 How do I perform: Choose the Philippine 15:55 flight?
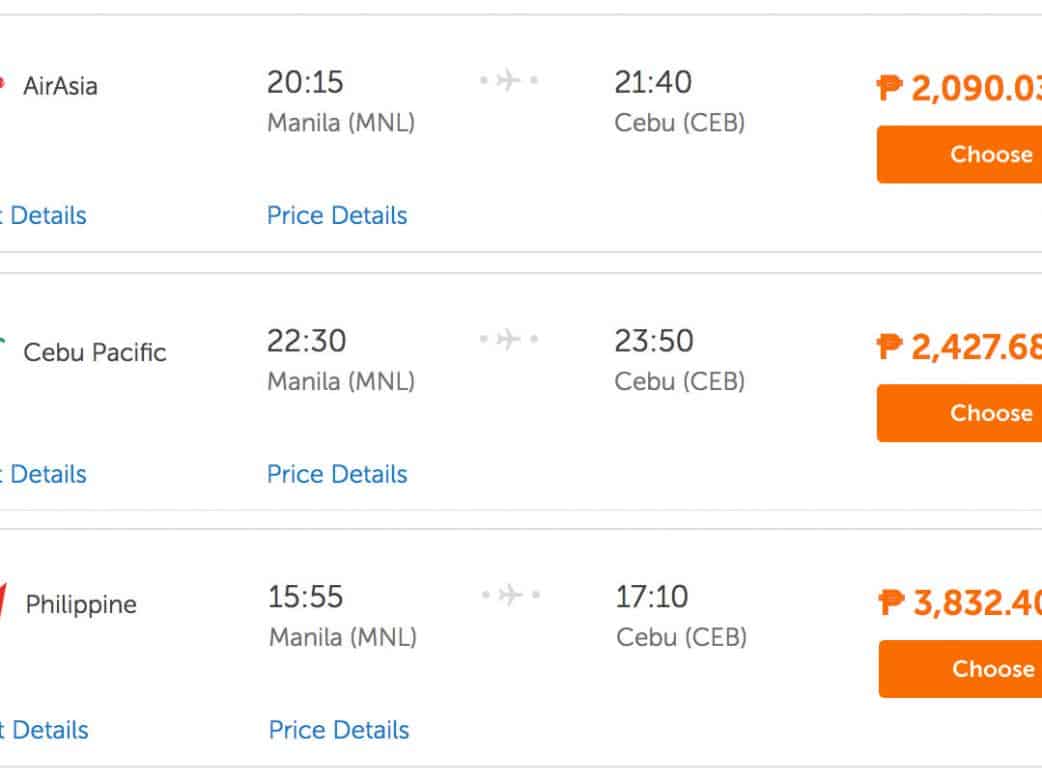[x=962, y=669]
